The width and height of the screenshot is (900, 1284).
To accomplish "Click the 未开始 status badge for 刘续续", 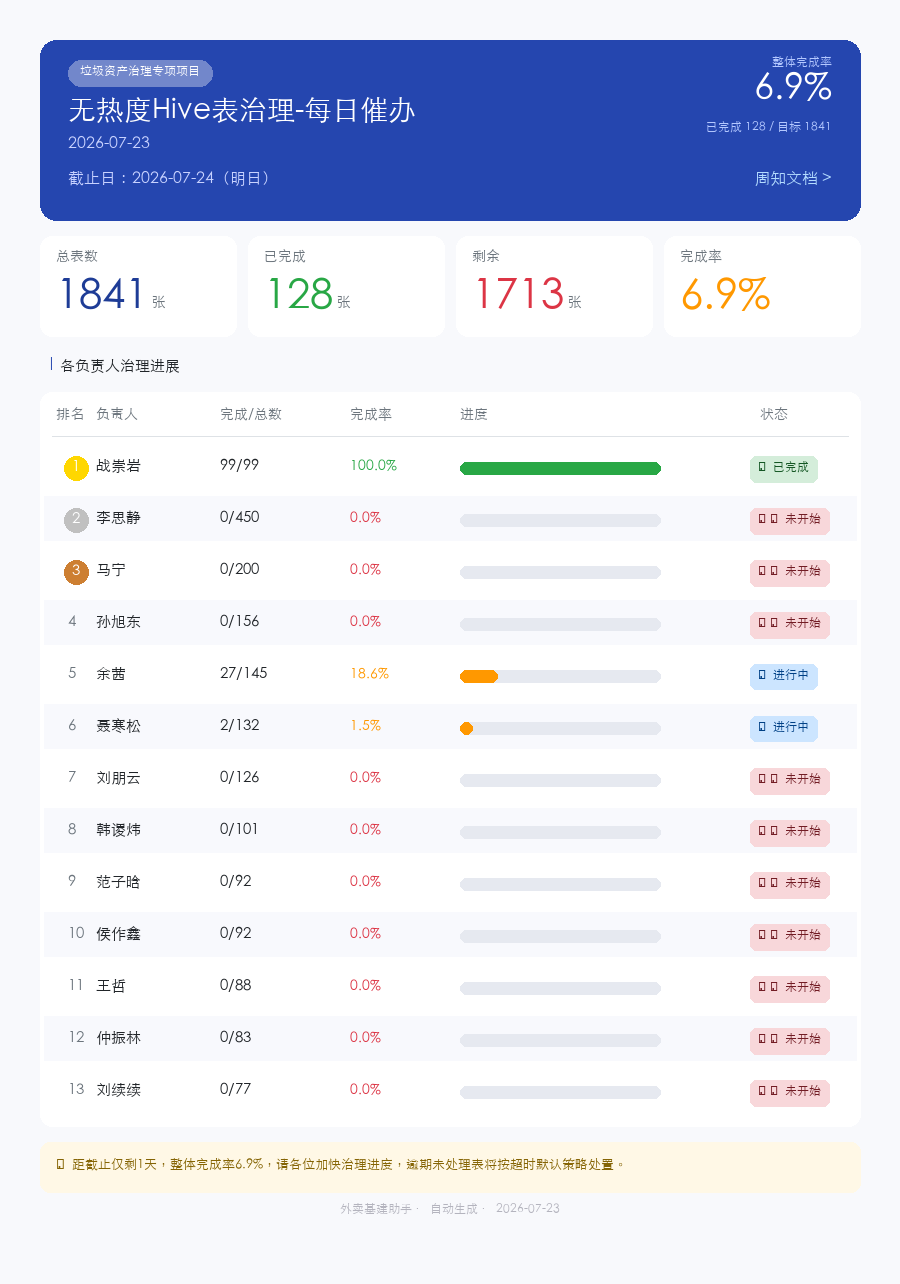I will (x=790, y=1093).
